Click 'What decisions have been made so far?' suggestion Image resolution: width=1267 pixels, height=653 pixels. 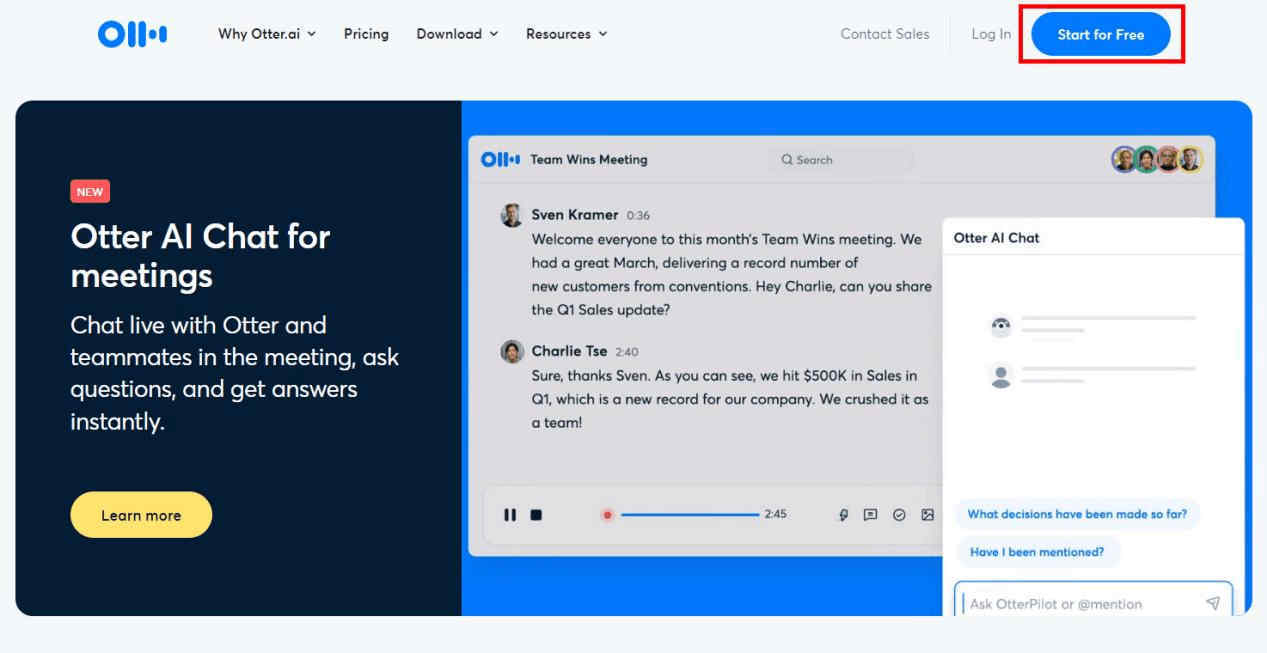pos(1078,514)
